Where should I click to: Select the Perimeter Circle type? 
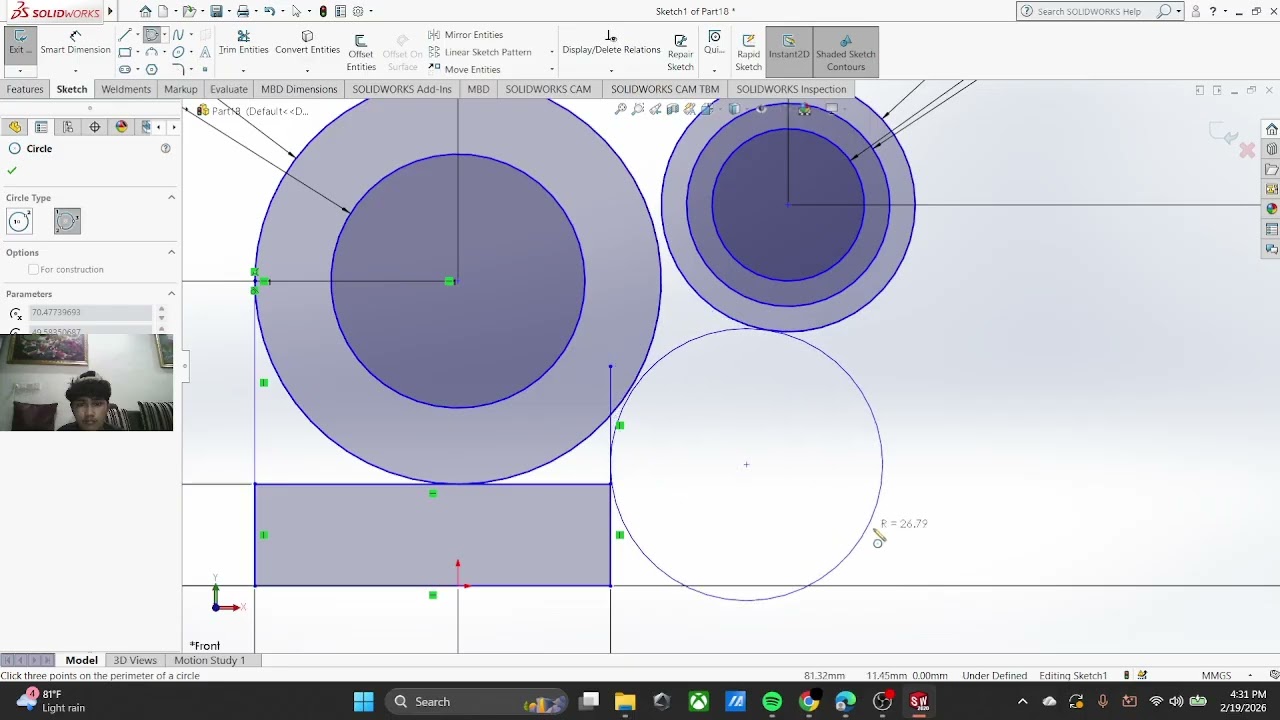(67, 221)
